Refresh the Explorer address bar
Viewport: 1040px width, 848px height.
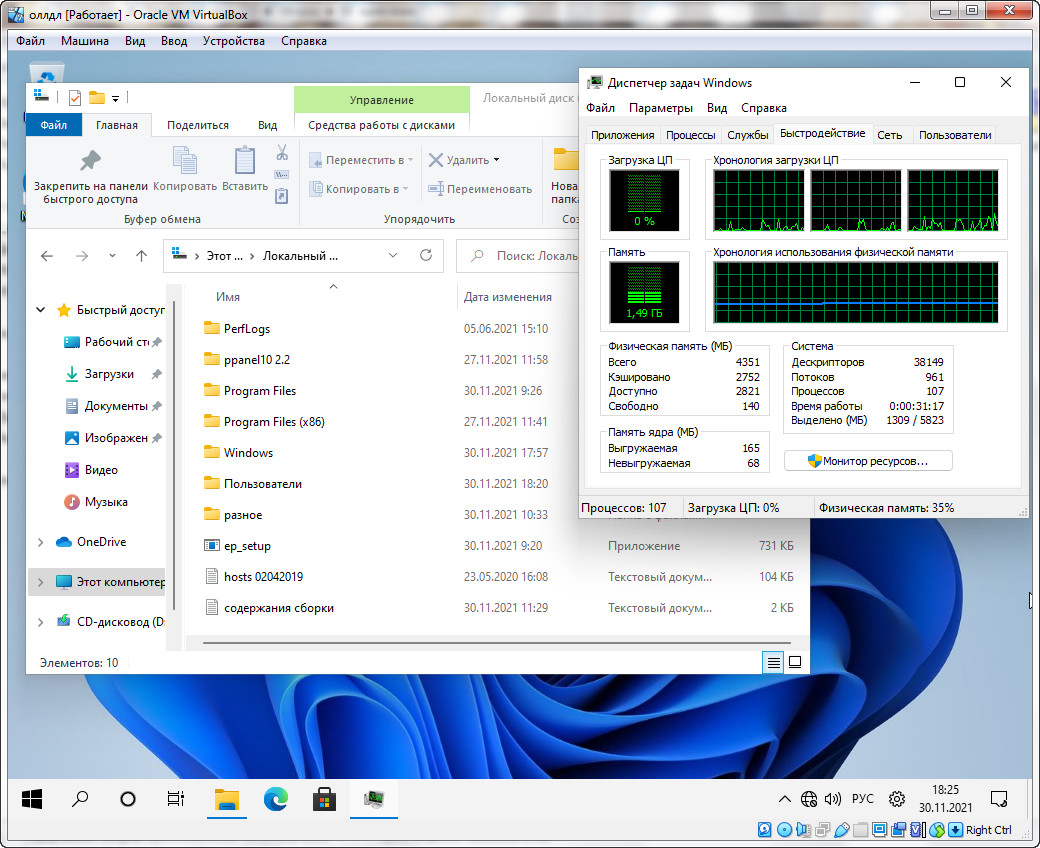426,255
